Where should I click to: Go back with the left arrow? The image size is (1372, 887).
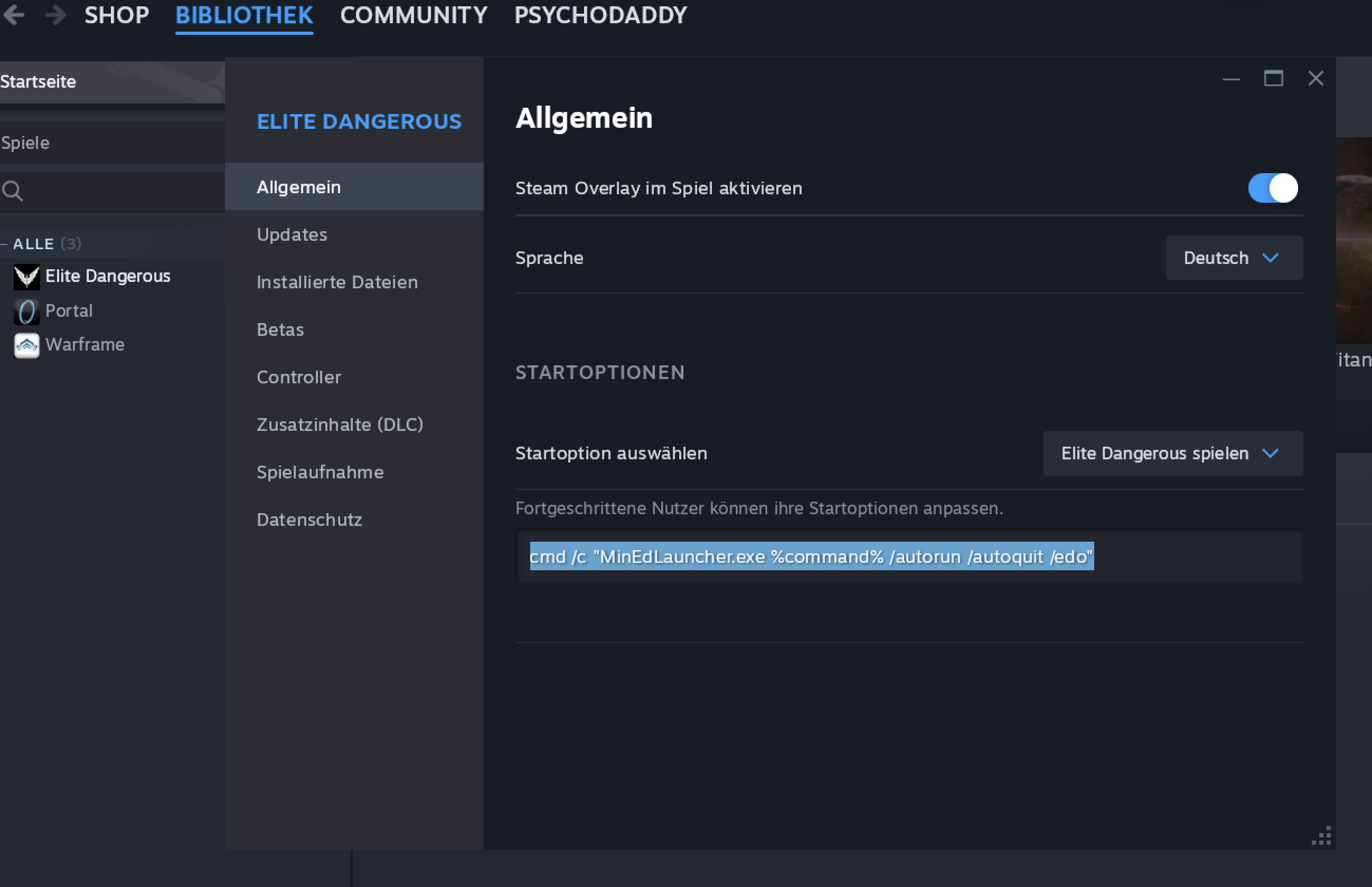(x=13, y=14)
